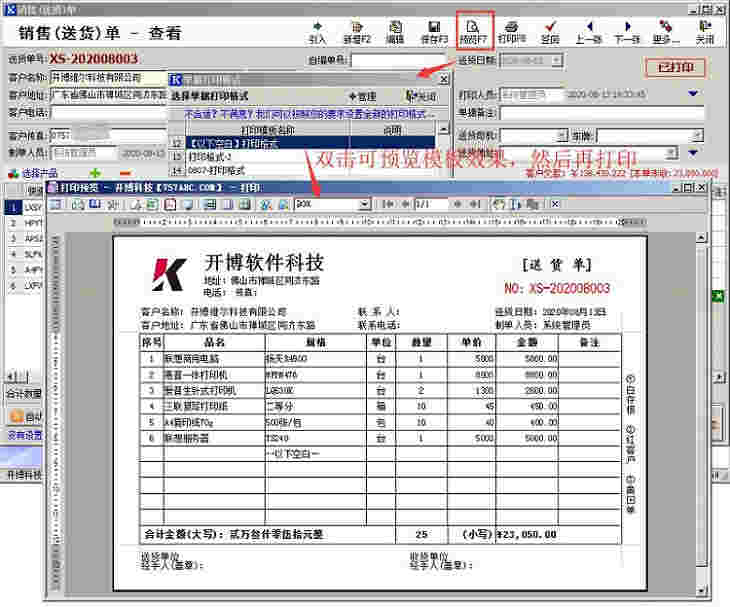This screenshot has width=730, height=607.
Task: Click the 资料设置 link at lower left
Action: click(x=25, y=435)
